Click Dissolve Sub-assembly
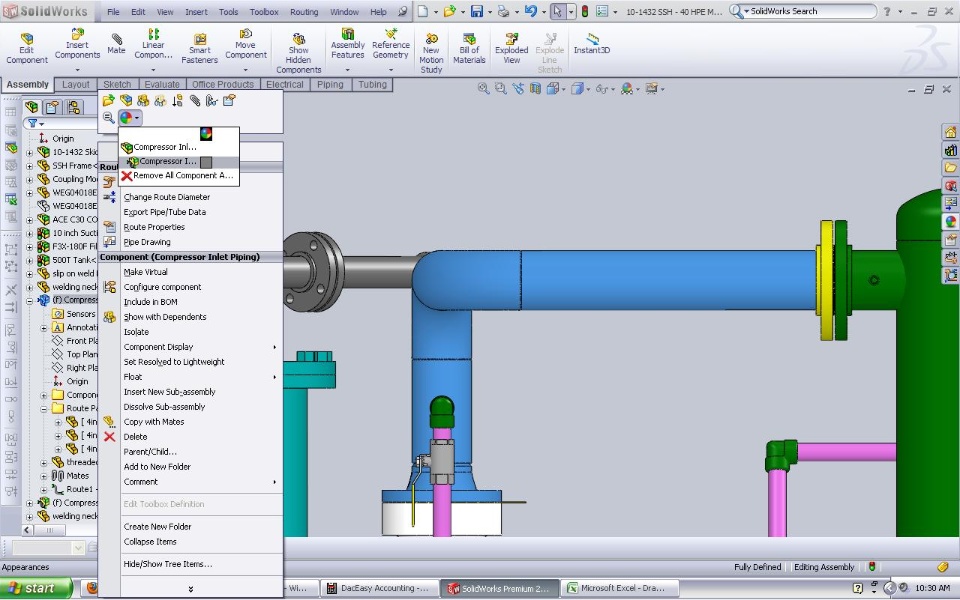Image resolution: width=960 pixels, height=600 pixels. pyautogui.click(x=164, y=407)
